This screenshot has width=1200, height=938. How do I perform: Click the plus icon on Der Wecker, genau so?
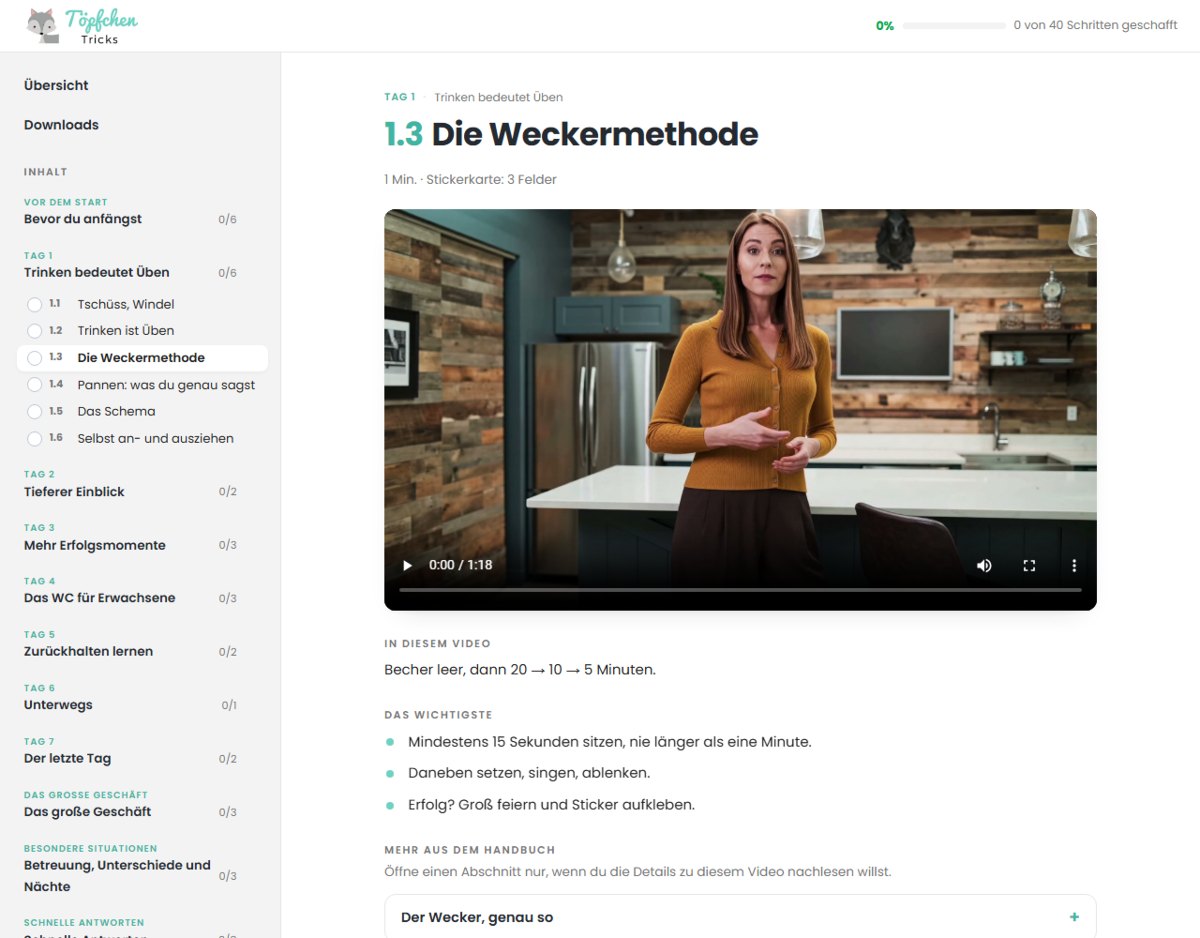[1074, 917]
